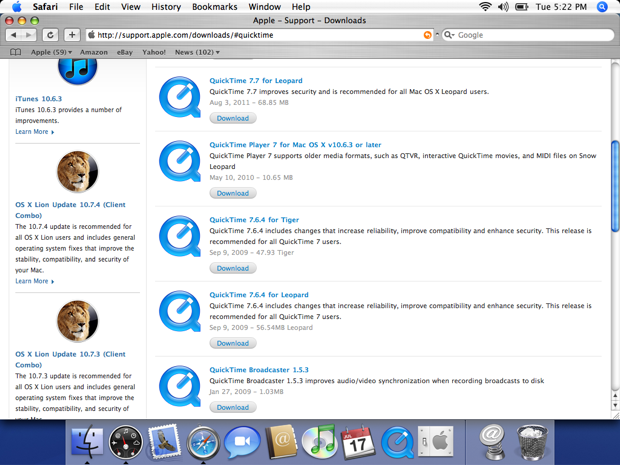The image size is (620, 465).
Task: Open the Trash in the Dock
Action: coord(533,442)
